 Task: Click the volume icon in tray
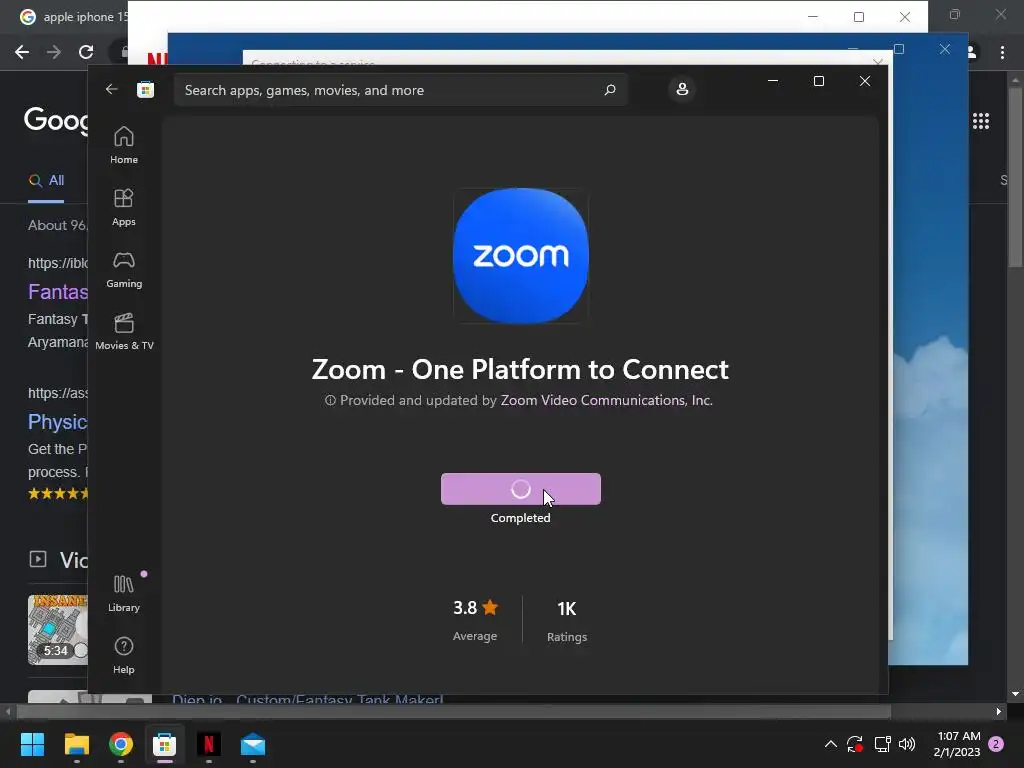tap(907, 744)
